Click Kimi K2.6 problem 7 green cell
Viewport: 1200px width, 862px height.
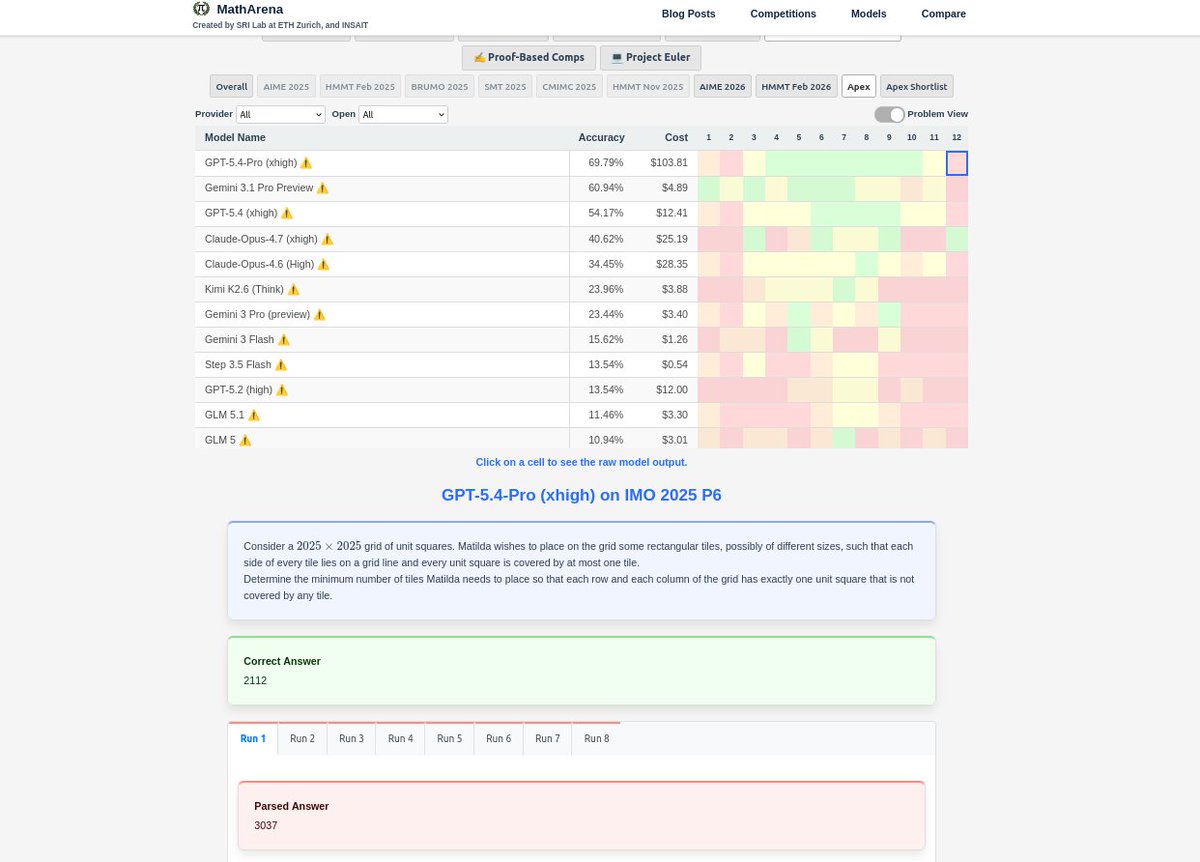844,289
